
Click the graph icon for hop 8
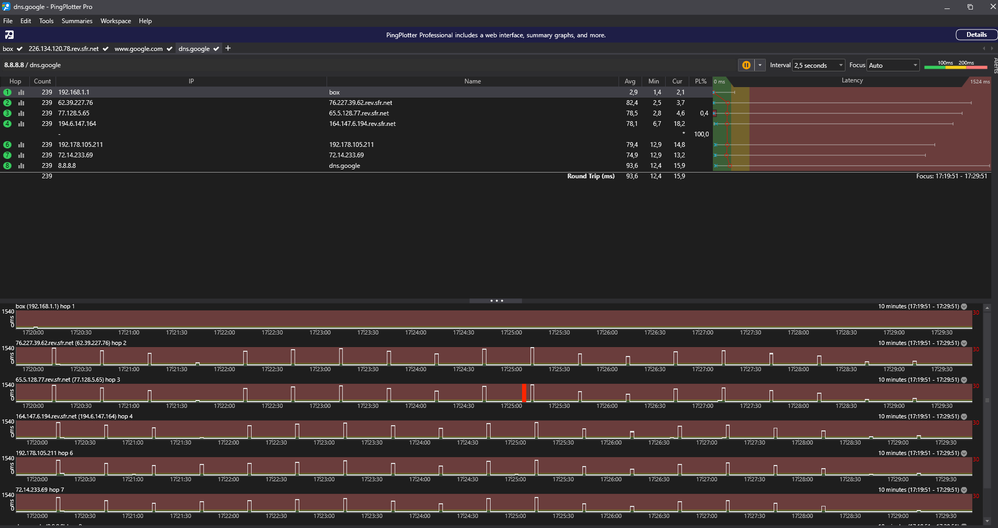[x=21, y=166]
